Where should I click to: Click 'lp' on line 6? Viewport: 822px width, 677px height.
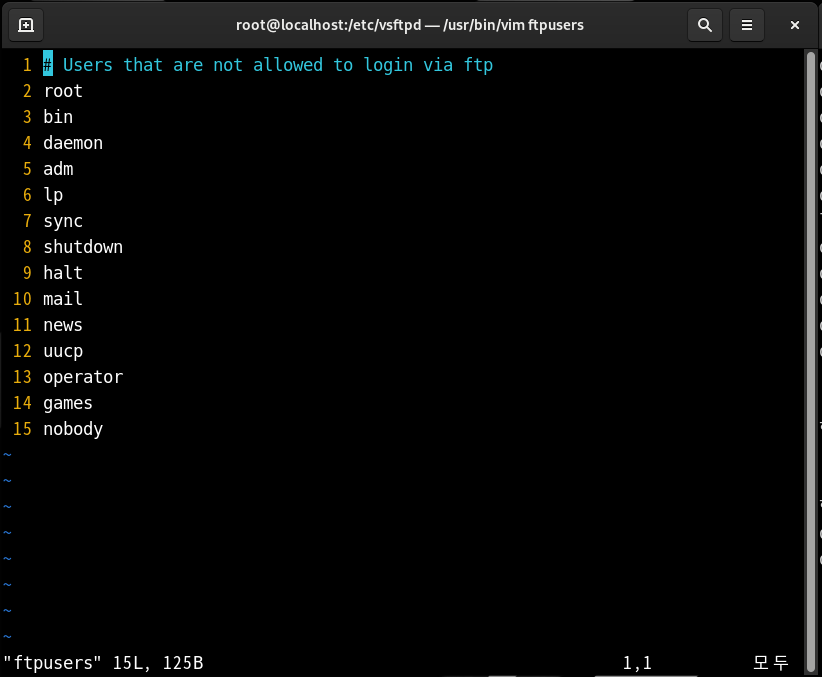53,195
